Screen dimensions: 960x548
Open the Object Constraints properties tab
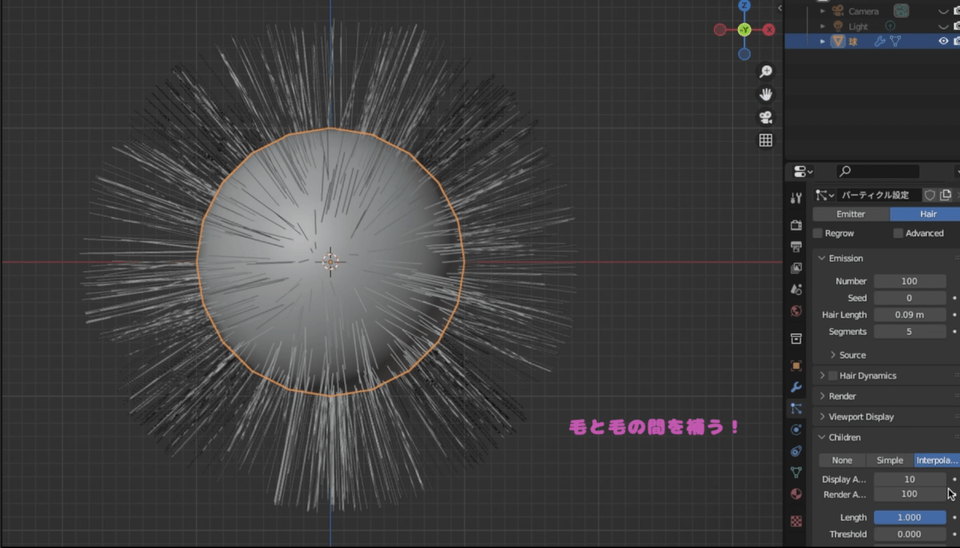(796, 451)
